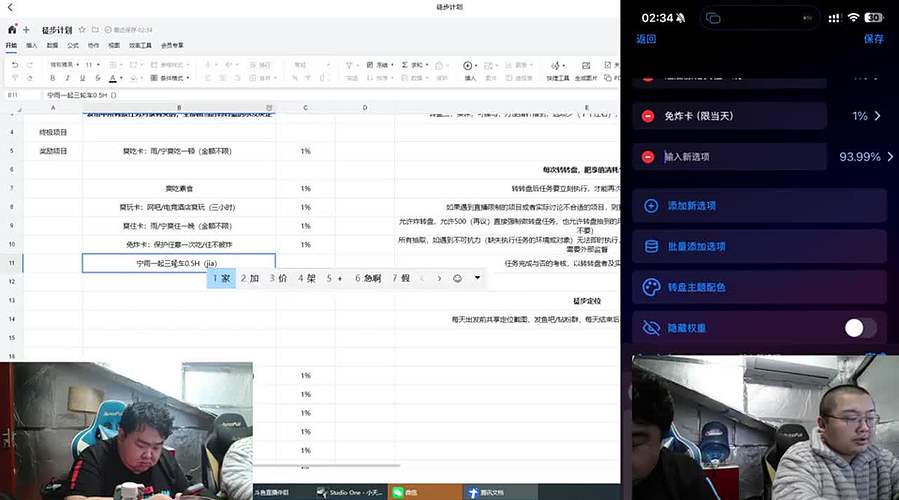Click the emoji face in IME bar
The width and height of the screenshot is (899, 500).
coord(458,278)
